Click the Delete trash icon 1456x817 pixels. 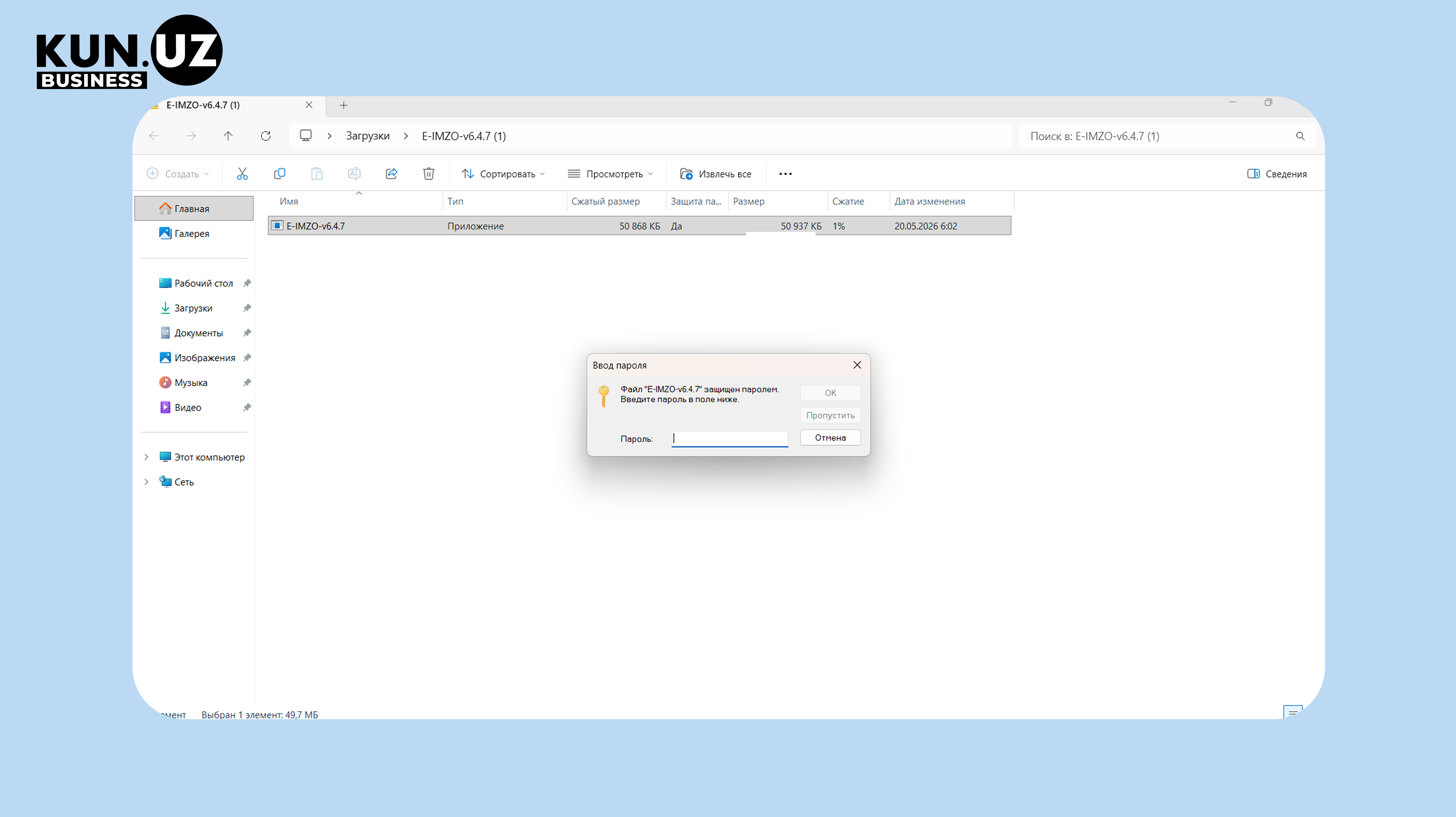point(428,173)
